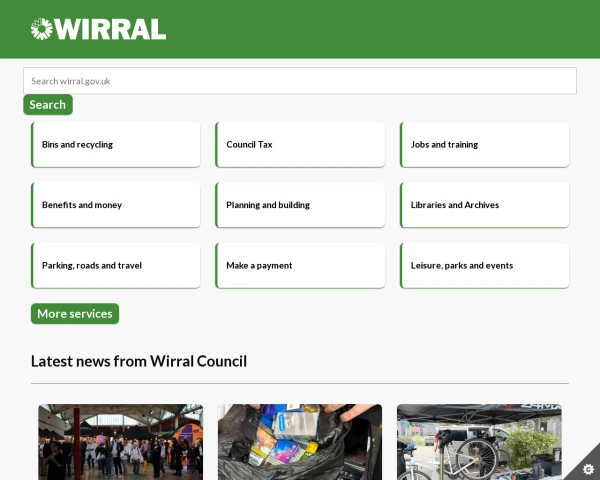The width and height of the screenshot is (600, 480).
Task: Focus the Search wirral.gov.uk field
Action: coord(300,81)
